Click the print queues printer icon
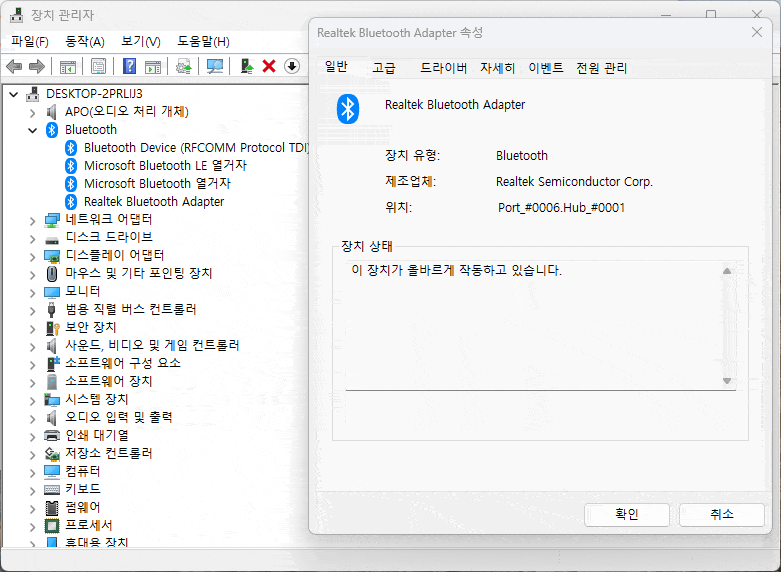Screen dimensions: 781x572 point(52,435)
